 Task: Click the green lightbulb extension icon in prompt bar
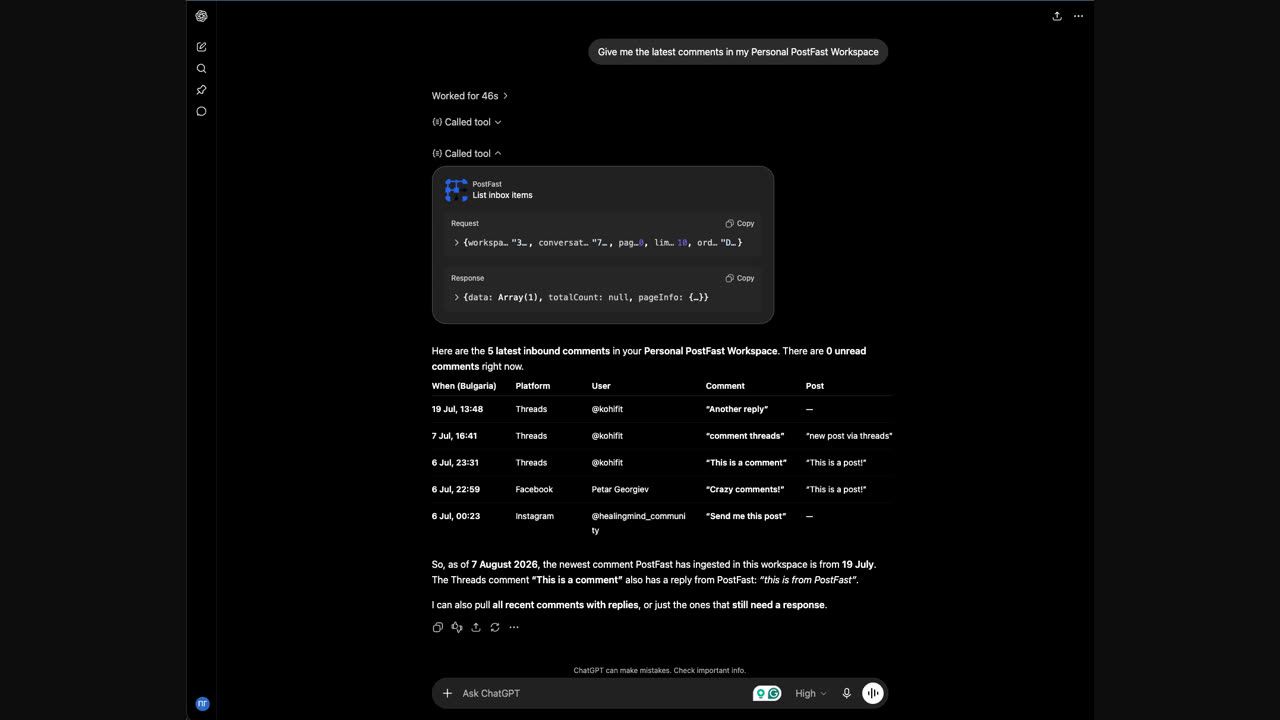pyautogui.click(x=761, y=693)
